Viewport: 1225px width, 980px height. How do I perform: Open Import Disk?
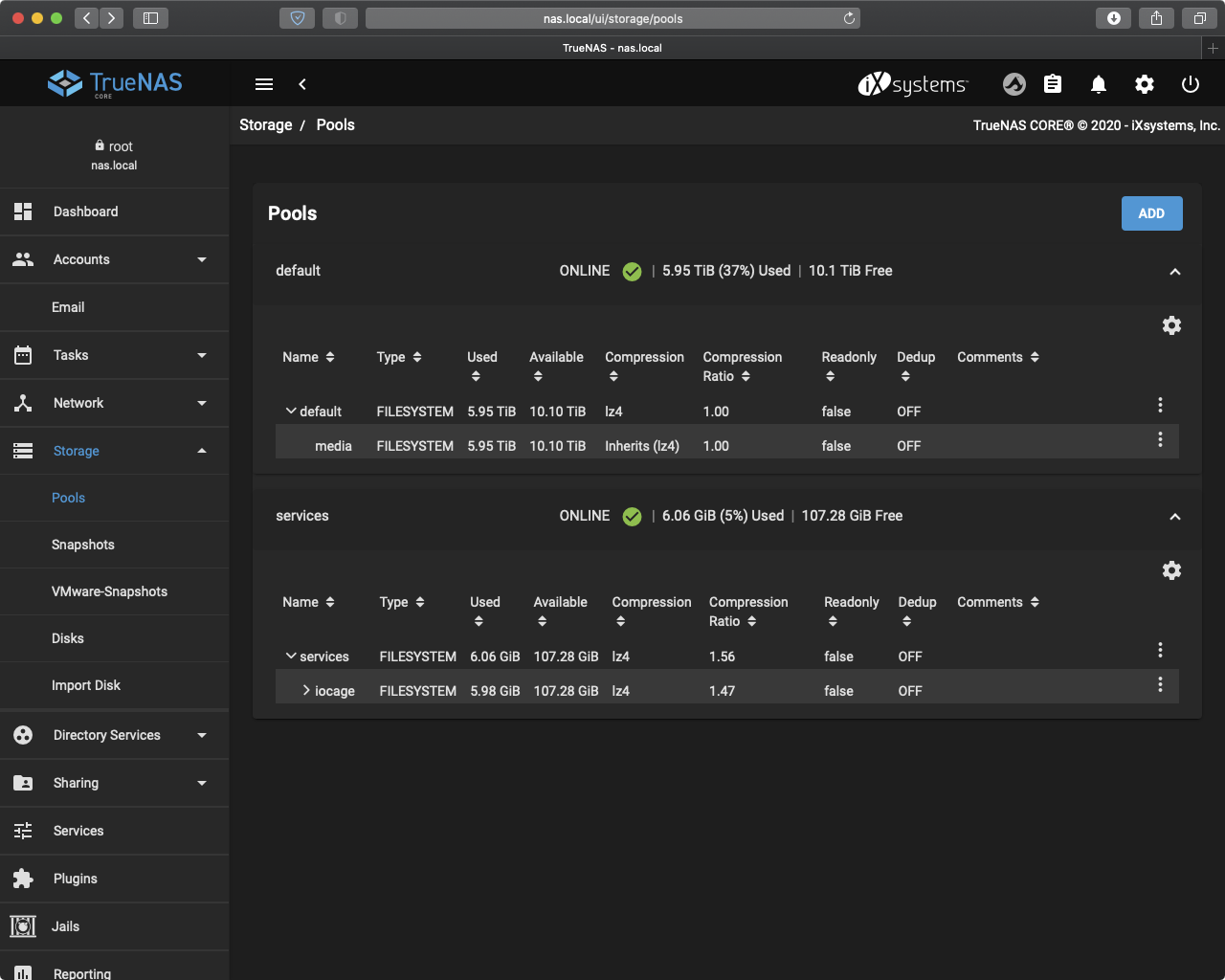(115, 685)
